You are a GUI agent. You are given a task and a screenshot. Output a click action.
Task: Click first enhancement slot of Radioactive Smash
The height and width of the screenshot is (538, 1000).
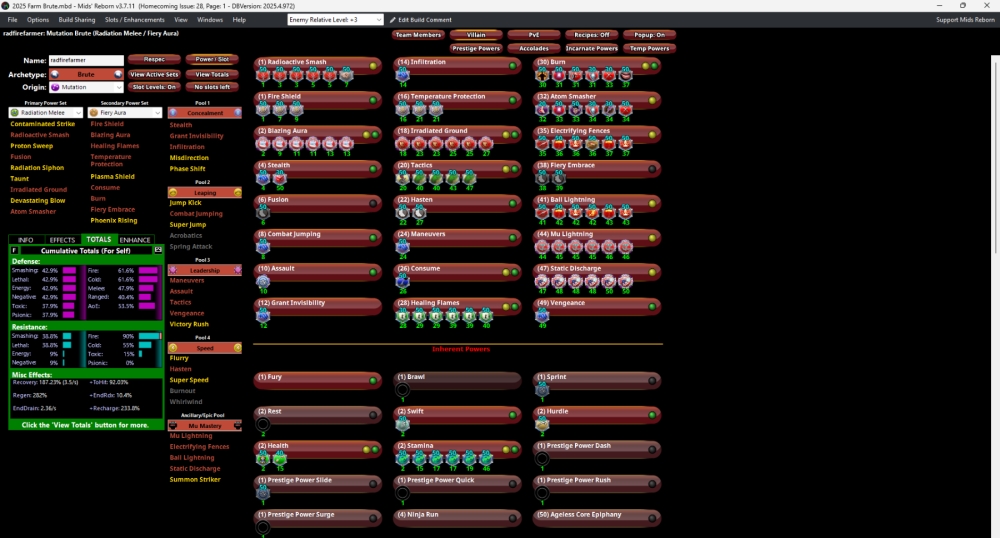click(262, 74)
